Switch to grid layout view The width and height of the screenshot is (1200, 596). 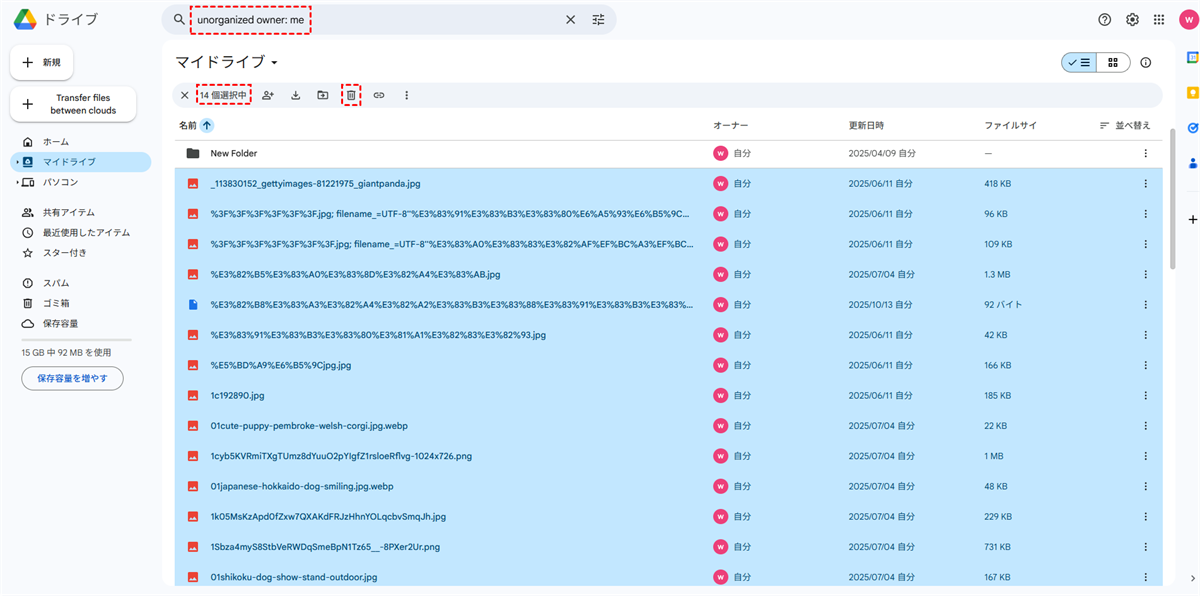(x=1113, y=62)
